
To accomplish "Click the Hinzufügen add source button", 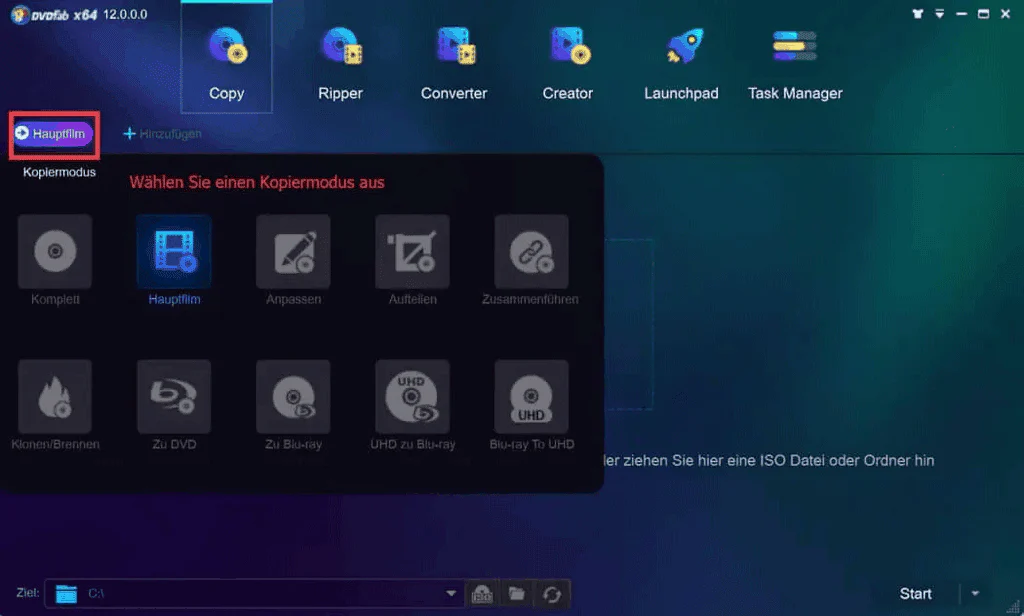I will [x=163, y=134].
